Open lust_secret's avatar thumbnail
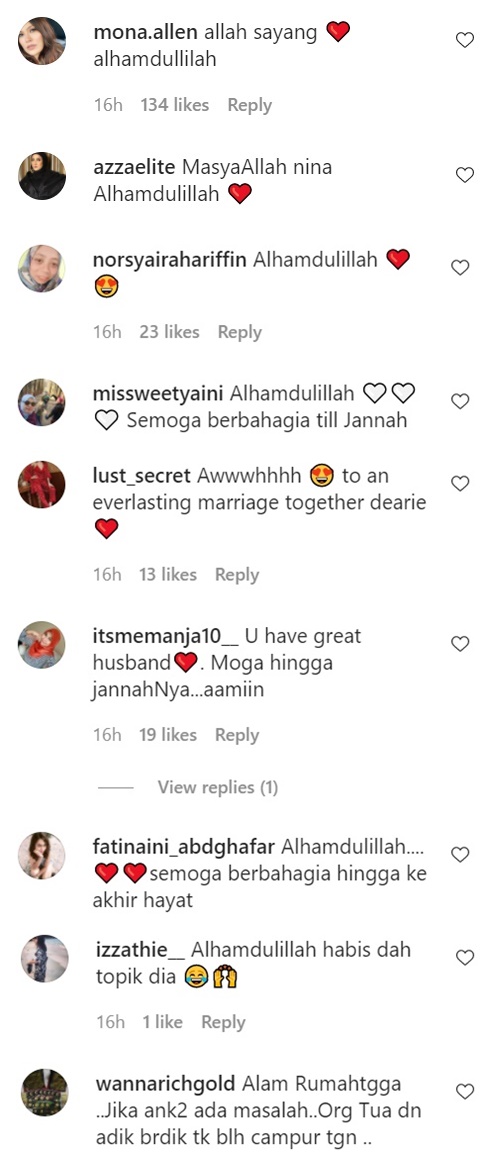 (42, 484)
